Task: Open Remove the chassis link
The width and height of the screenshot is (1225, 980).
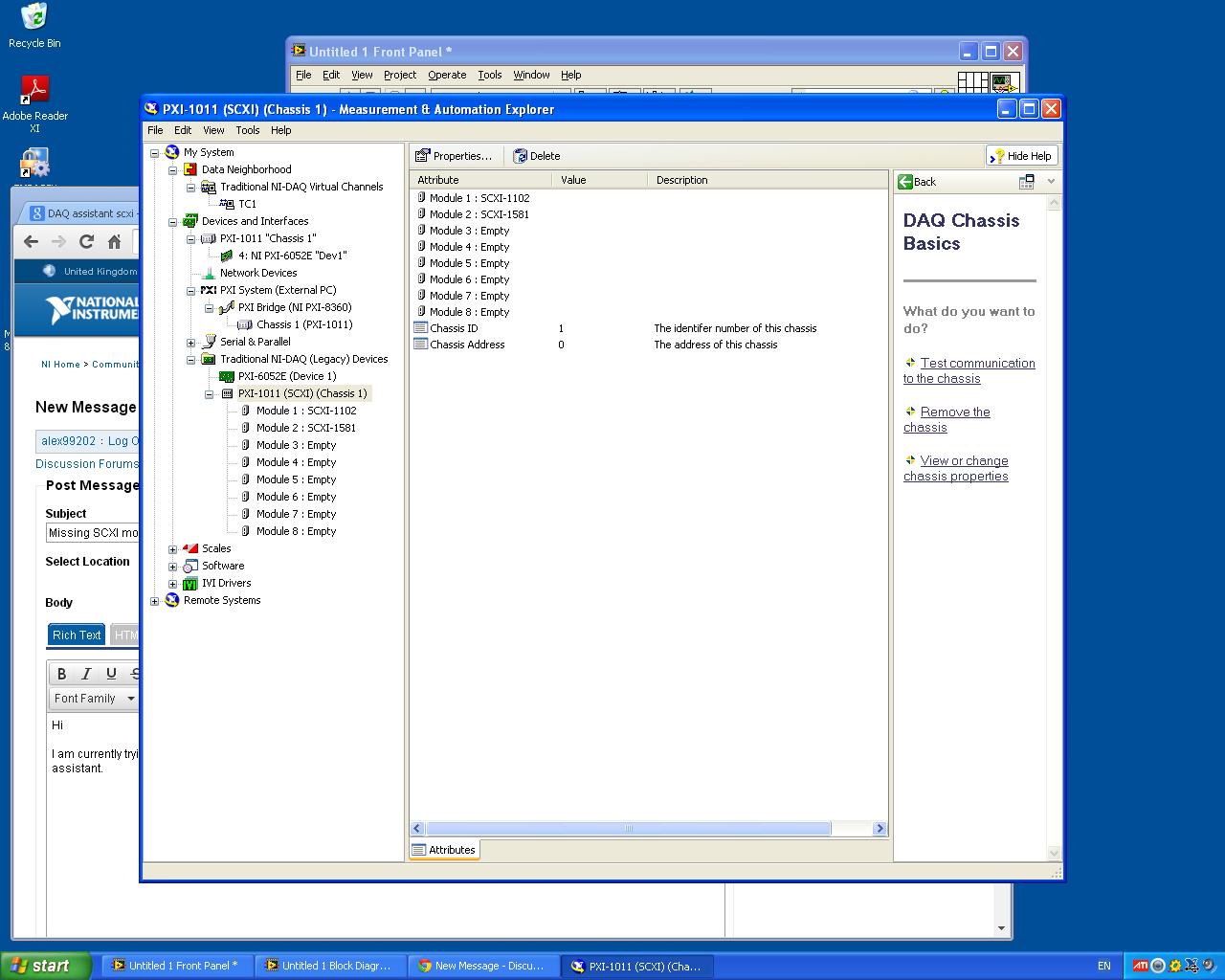Action: pyautogui.click(x=947, y=419)
